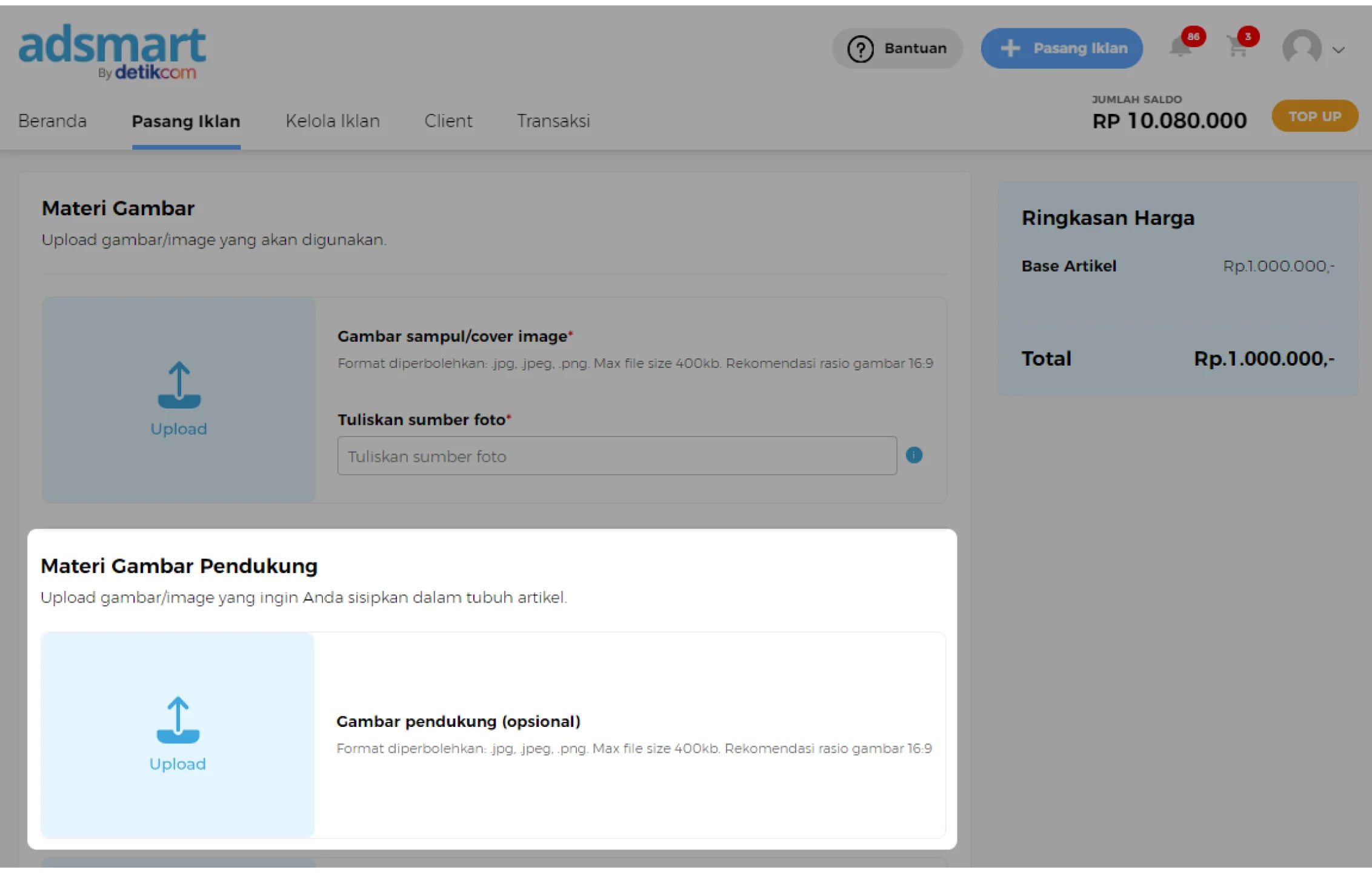This screenshot has width=1372, height=873.
Task: Expand the profile dropdown chevron
Action: click(x=1339, y=50)
